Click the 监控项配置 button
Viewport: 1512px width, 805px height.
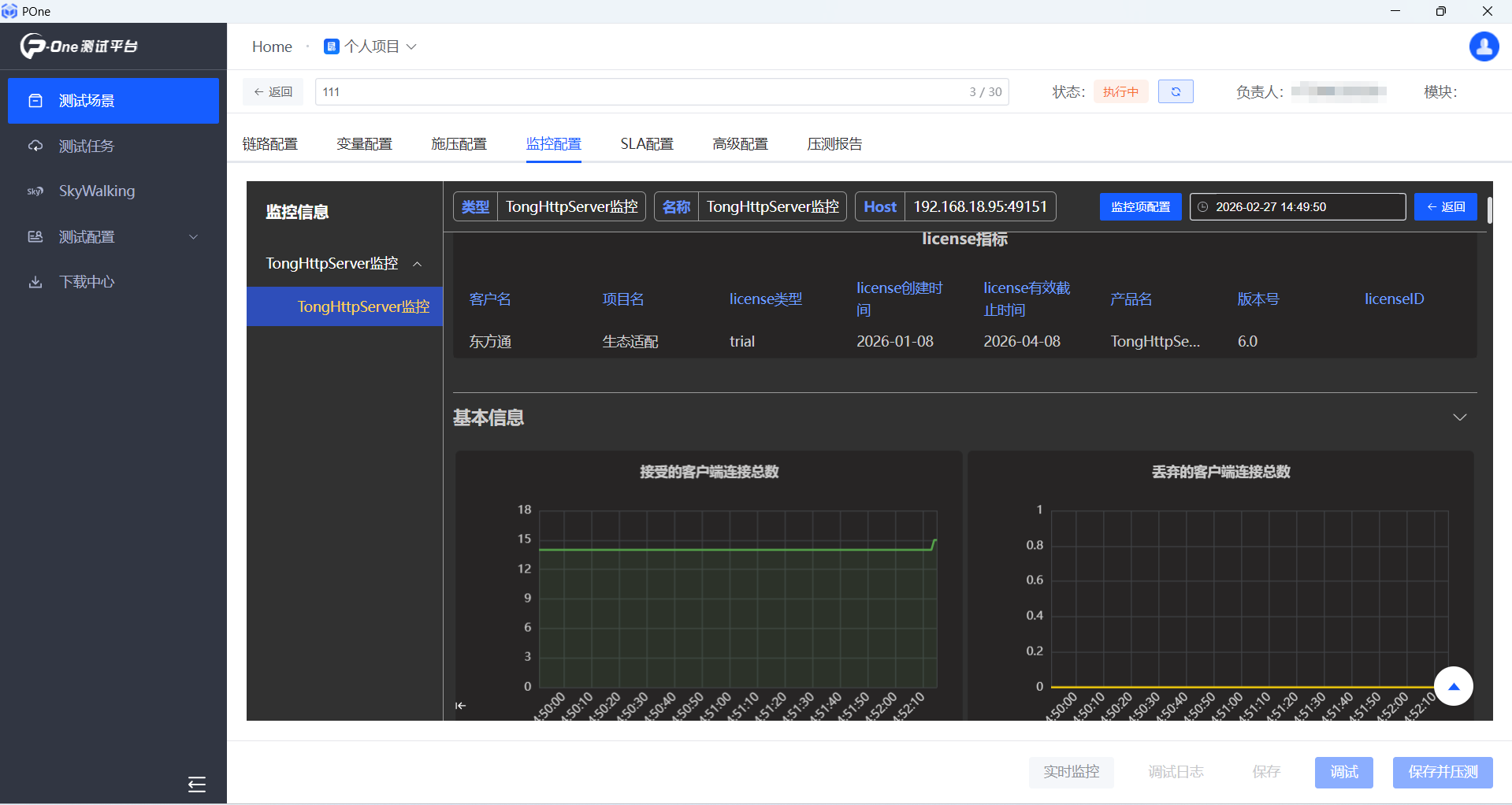pos(1139,207)
